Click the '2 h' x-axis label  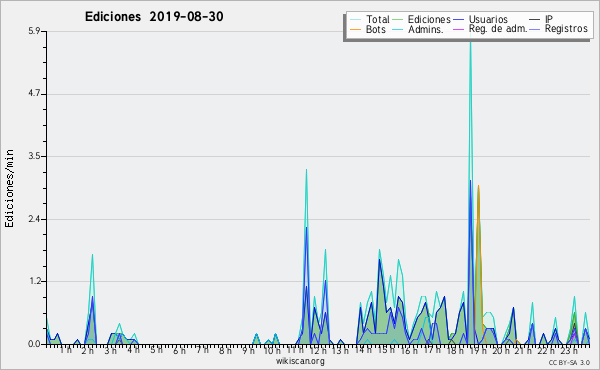88,351
